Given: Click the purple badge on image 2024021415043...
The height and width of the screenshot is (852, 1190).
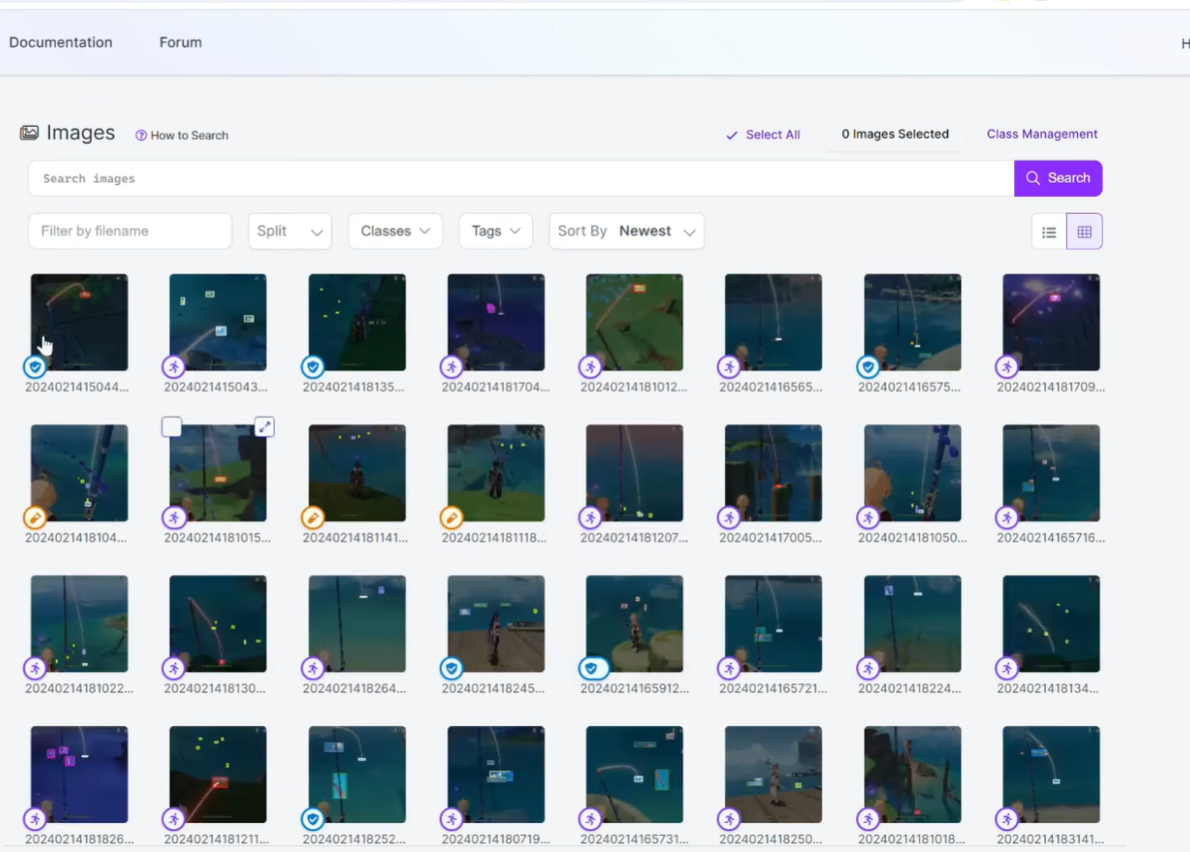Looking at the screenshot, I should [173, 367].
